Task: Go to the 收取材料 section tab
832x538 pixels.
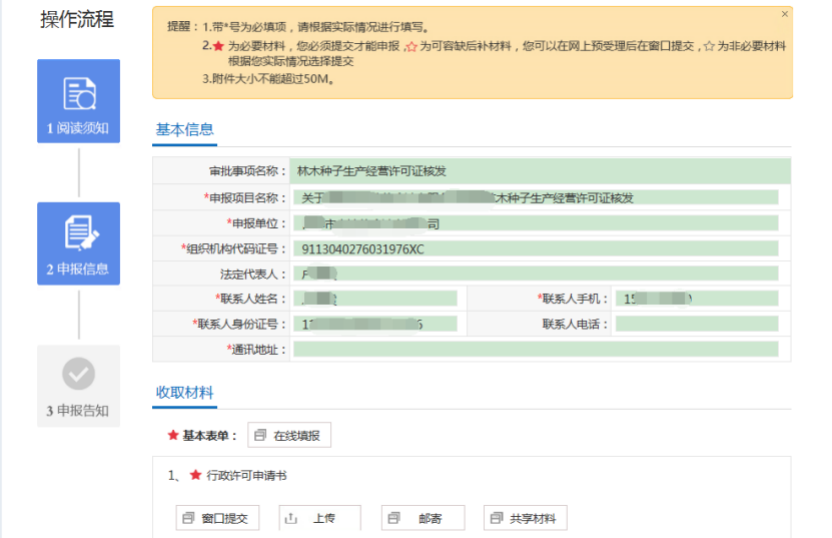Action: point(184,392)
